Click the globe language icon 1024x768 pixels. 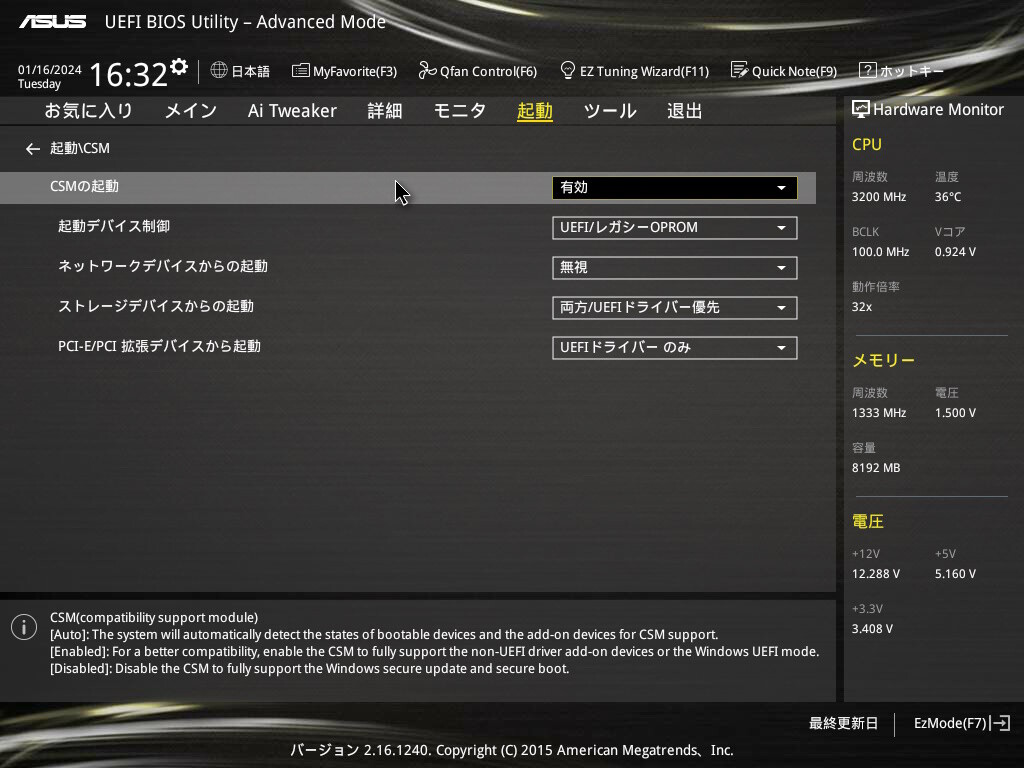coord(219,70)
